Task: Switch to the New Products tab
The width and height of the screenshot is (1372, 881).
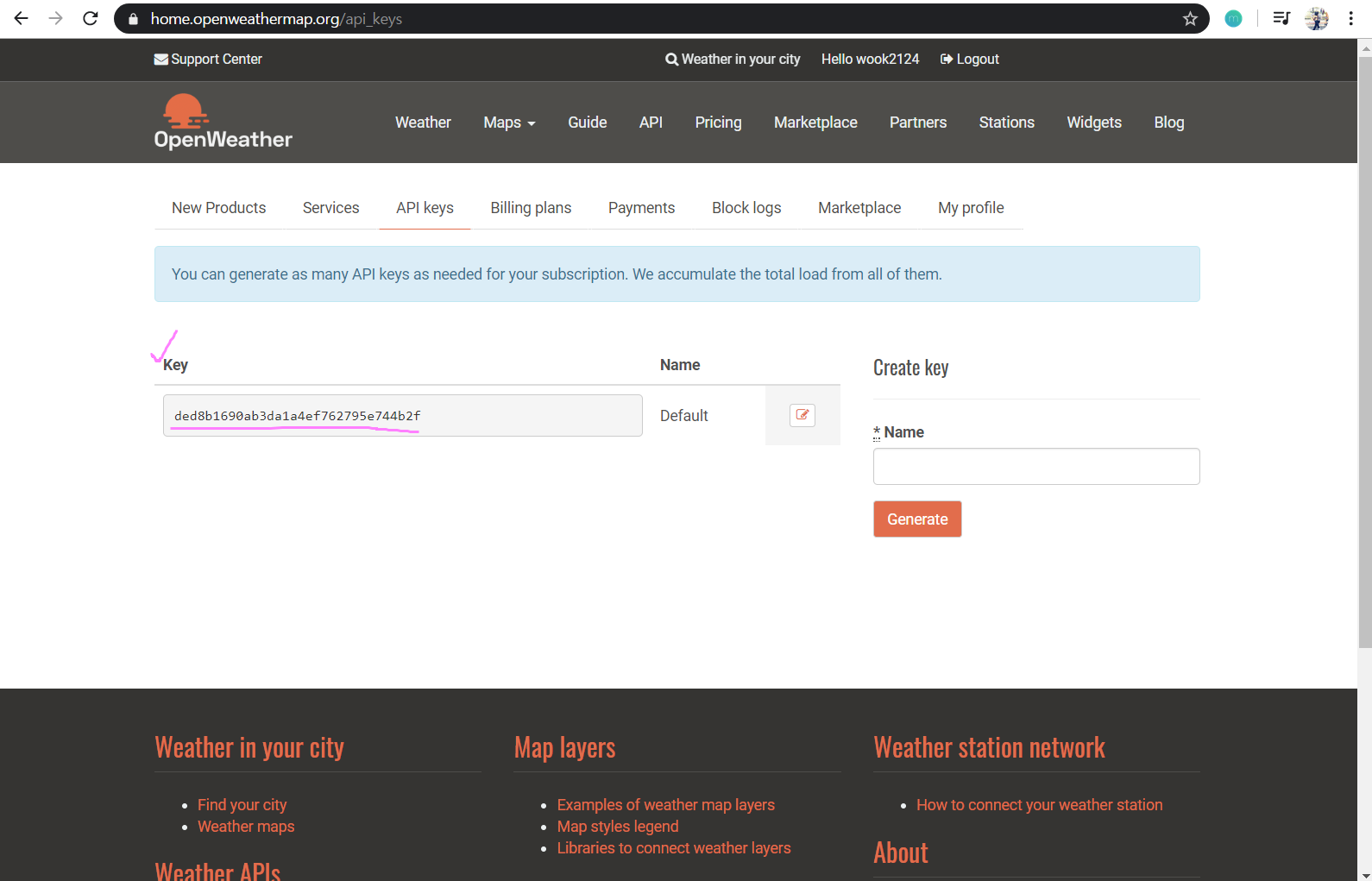Action: click(x=218, y=208)
